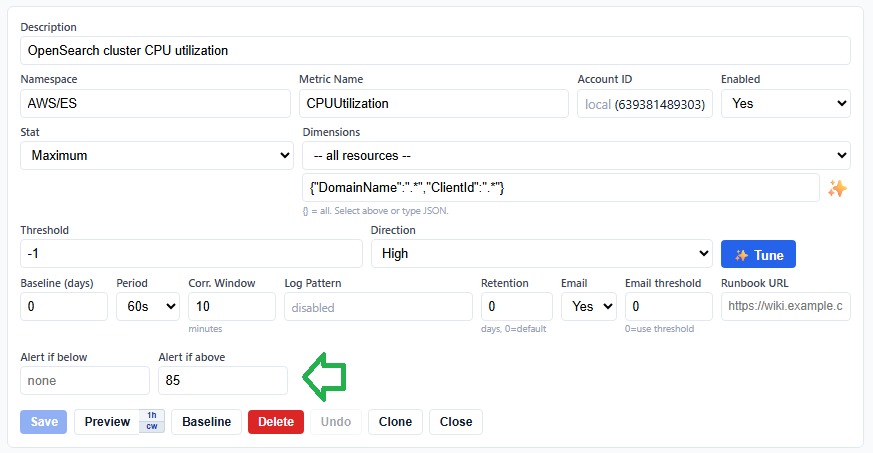Click the Metric Name field CPUUtilization
The image size is (873, 453).
tap(434, 104)
